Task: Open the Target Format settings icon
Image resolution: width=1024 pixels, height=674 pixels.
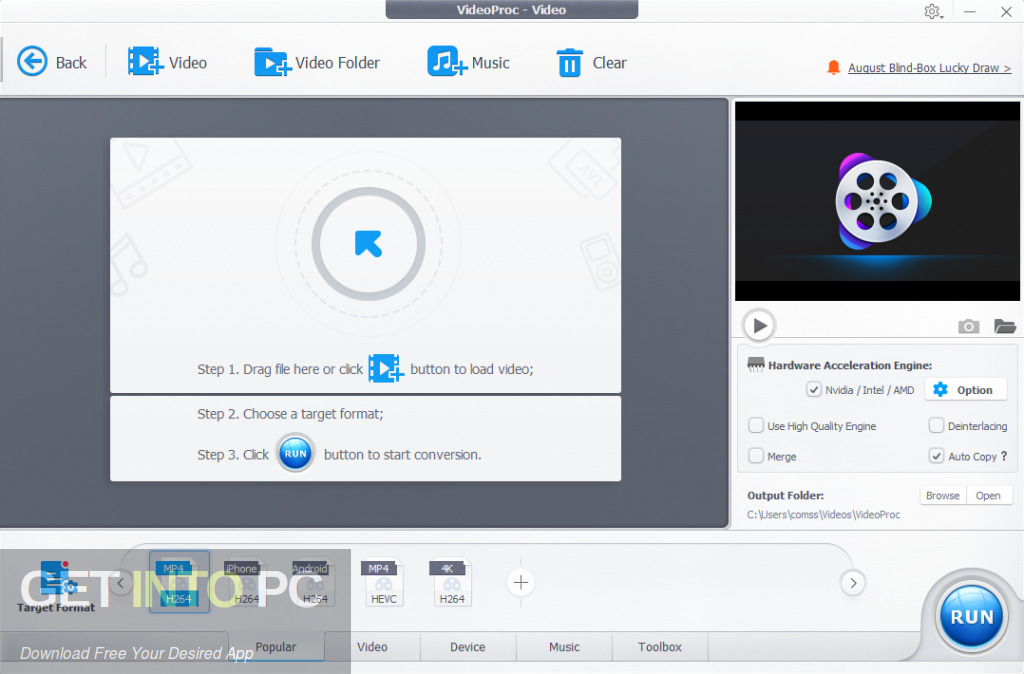Action: (57, 579)
